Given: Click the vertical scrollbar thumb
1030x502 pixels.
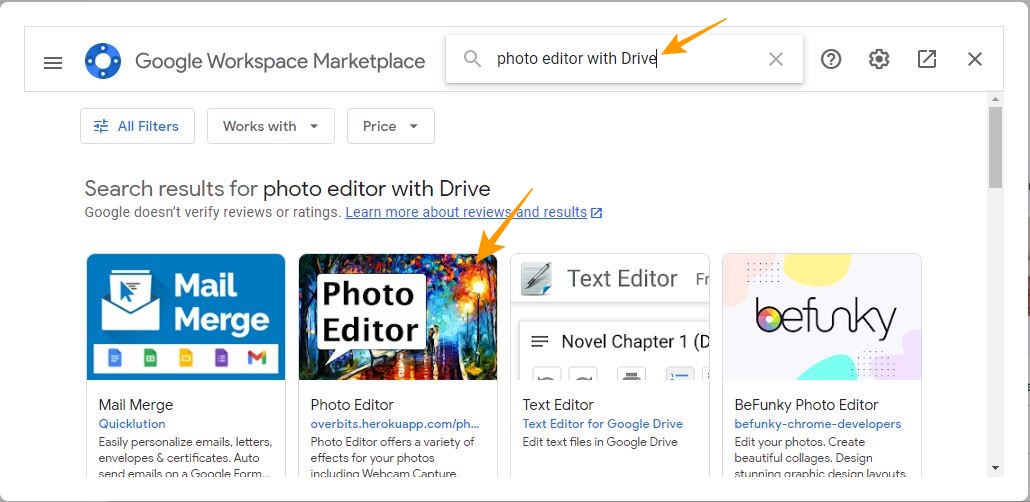Looking at the screenshot, I should [995, 148].
